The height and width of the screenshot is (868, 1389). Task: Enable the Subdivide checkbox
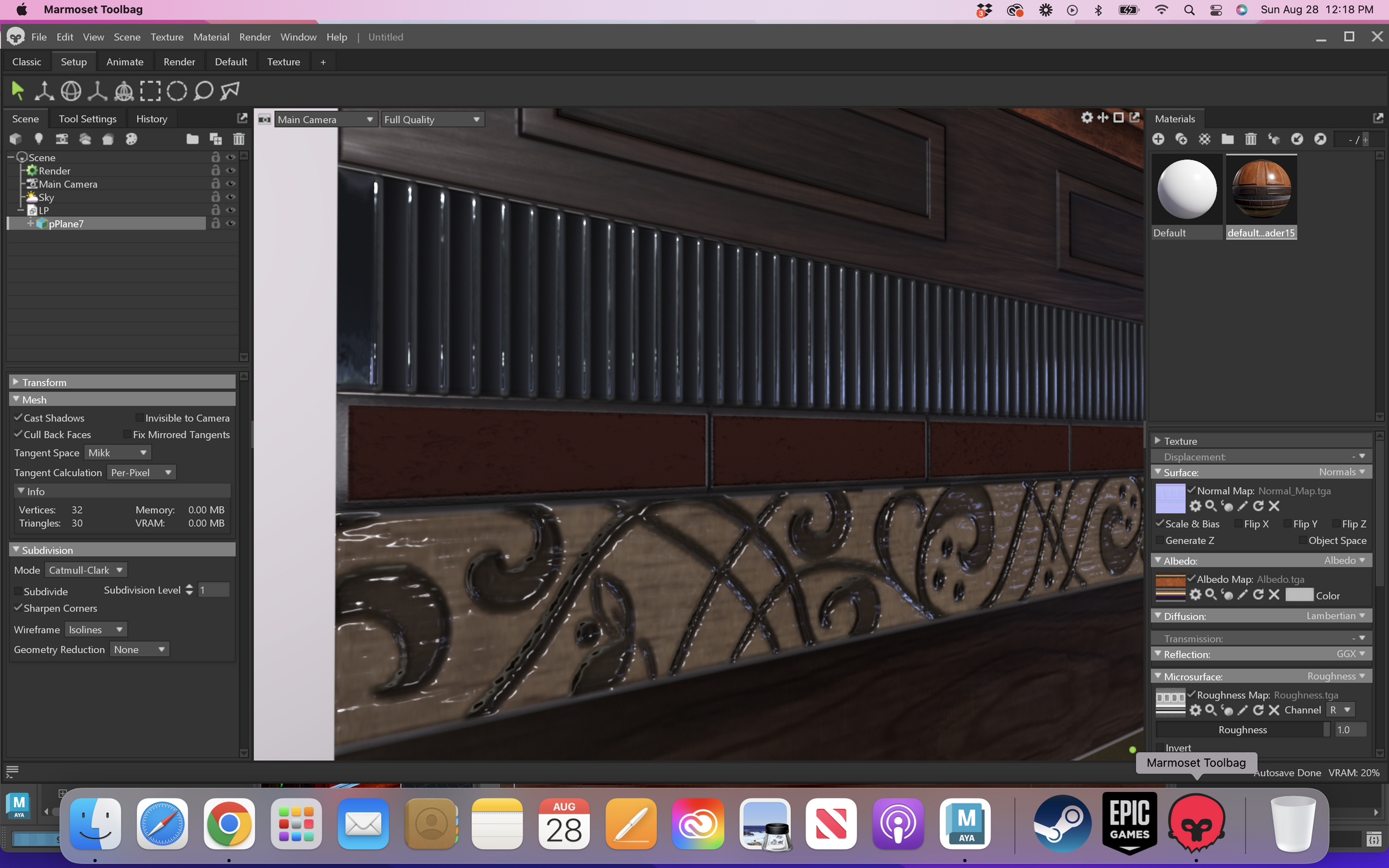[18, 592]
